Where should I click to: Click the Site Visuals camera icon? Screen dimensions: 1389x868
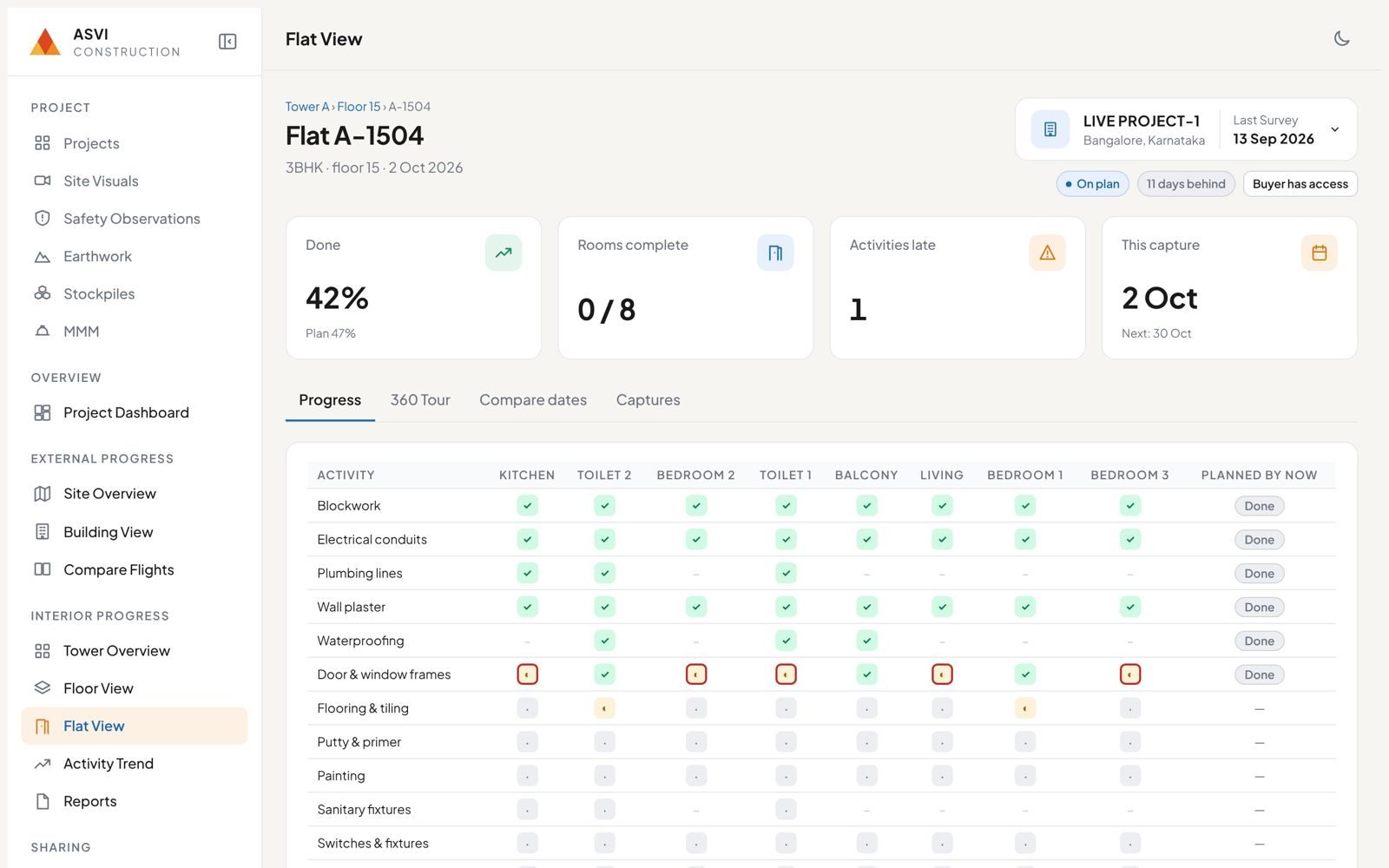tap(42, 181)
